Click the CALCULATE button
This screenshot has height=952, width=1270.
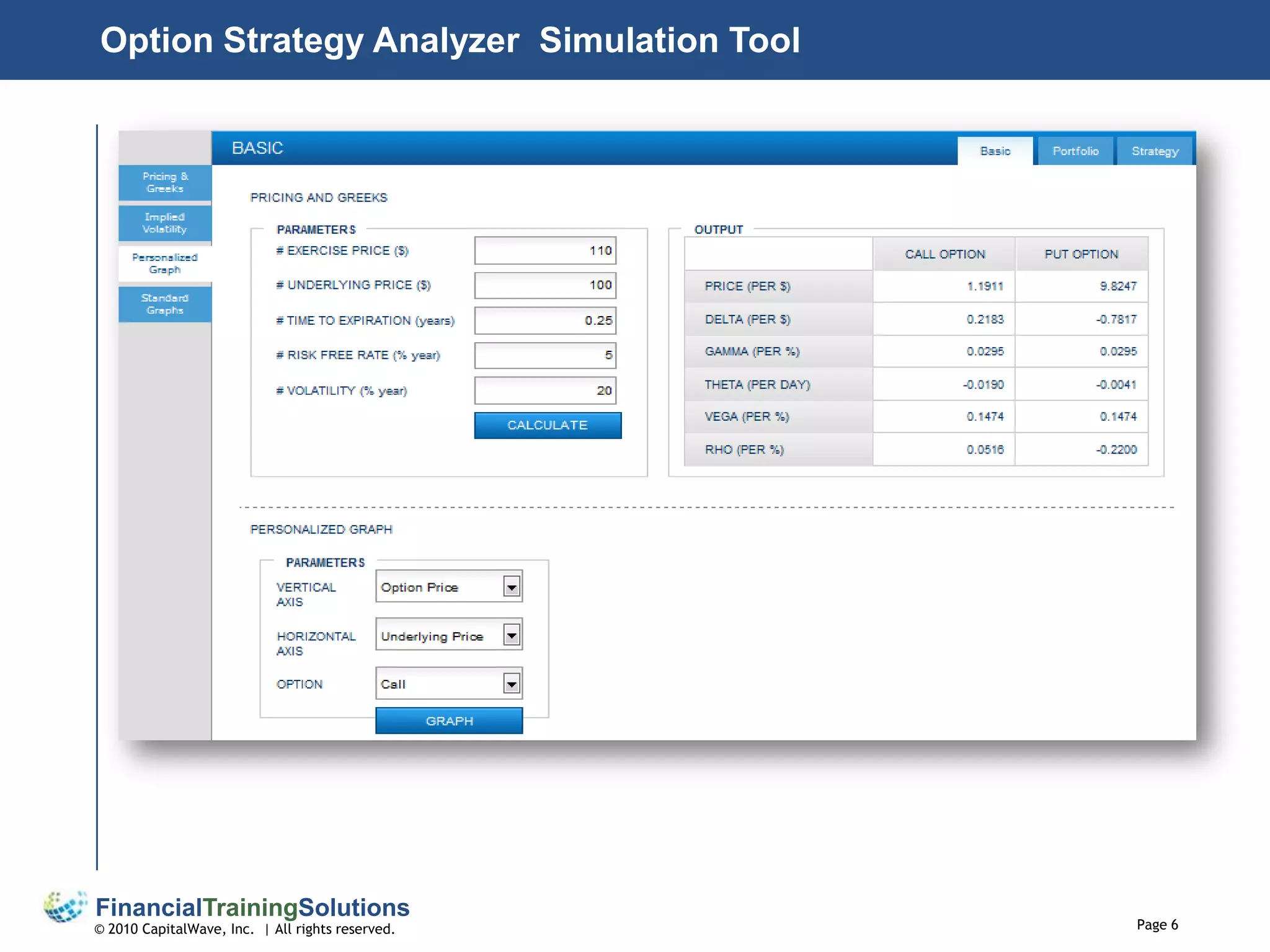(x=548, y=425)
